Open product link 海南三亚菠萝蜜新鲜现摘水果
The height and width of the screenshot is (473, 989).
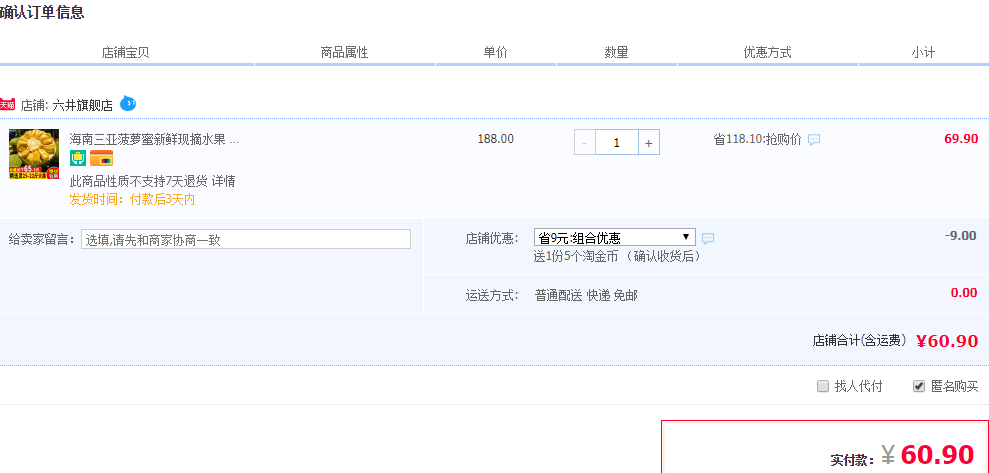click(x=154, y=139)
